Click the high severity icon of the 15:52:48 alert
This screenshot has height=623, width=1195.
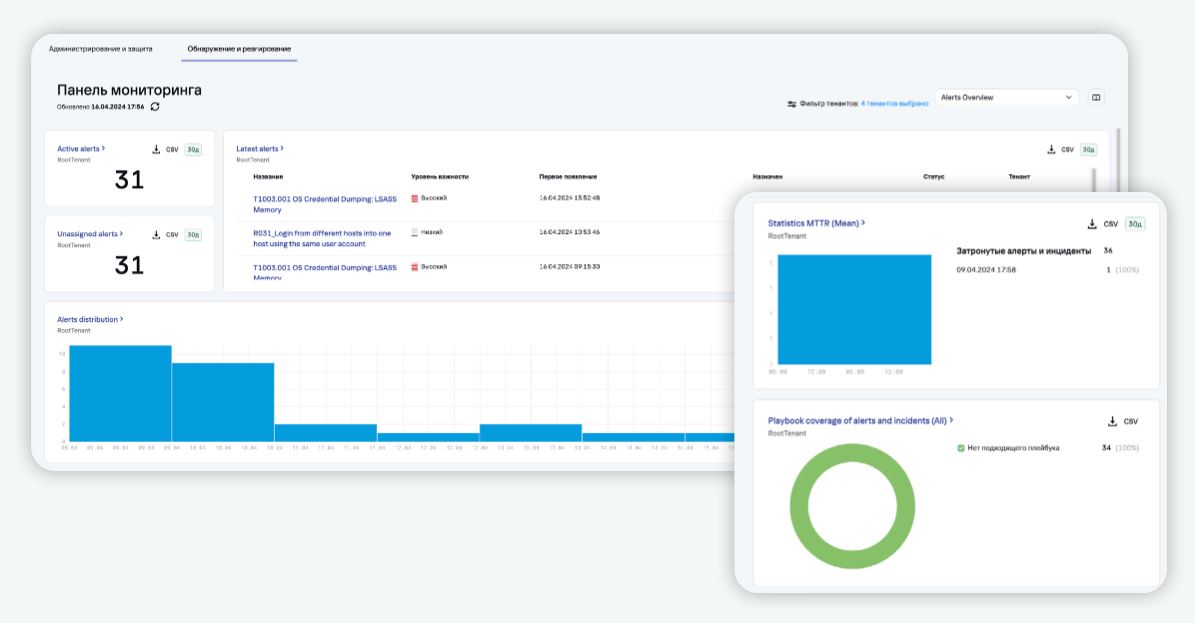[415, 198]
